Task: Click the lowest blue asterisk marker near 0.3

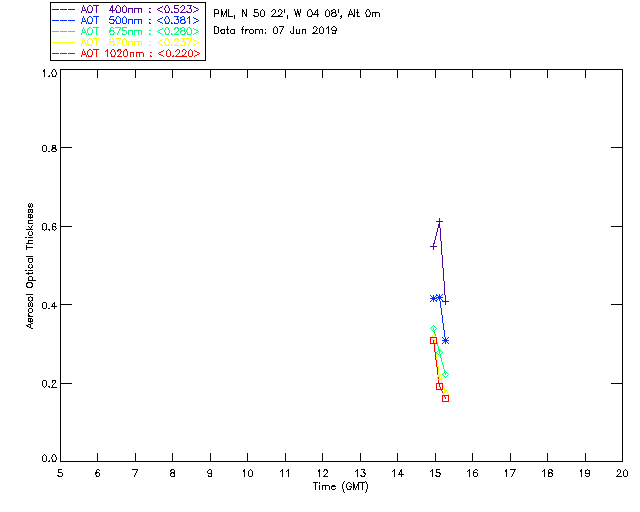Action: (445, 340)
